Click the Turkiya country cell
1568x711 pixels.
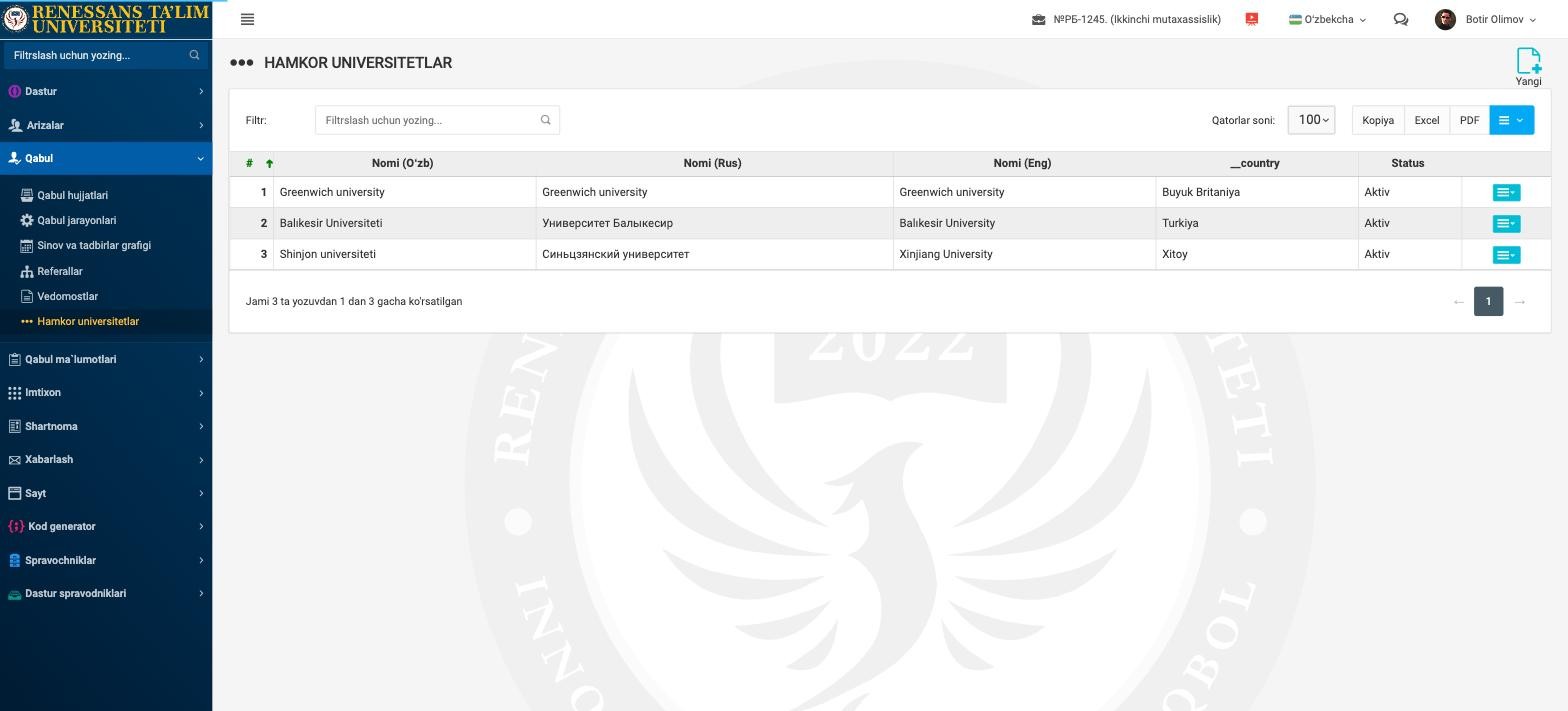[1257, 223]
